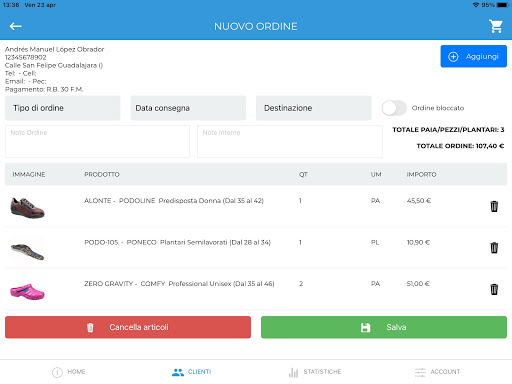Click the green Salva button

tap(384, 327)
